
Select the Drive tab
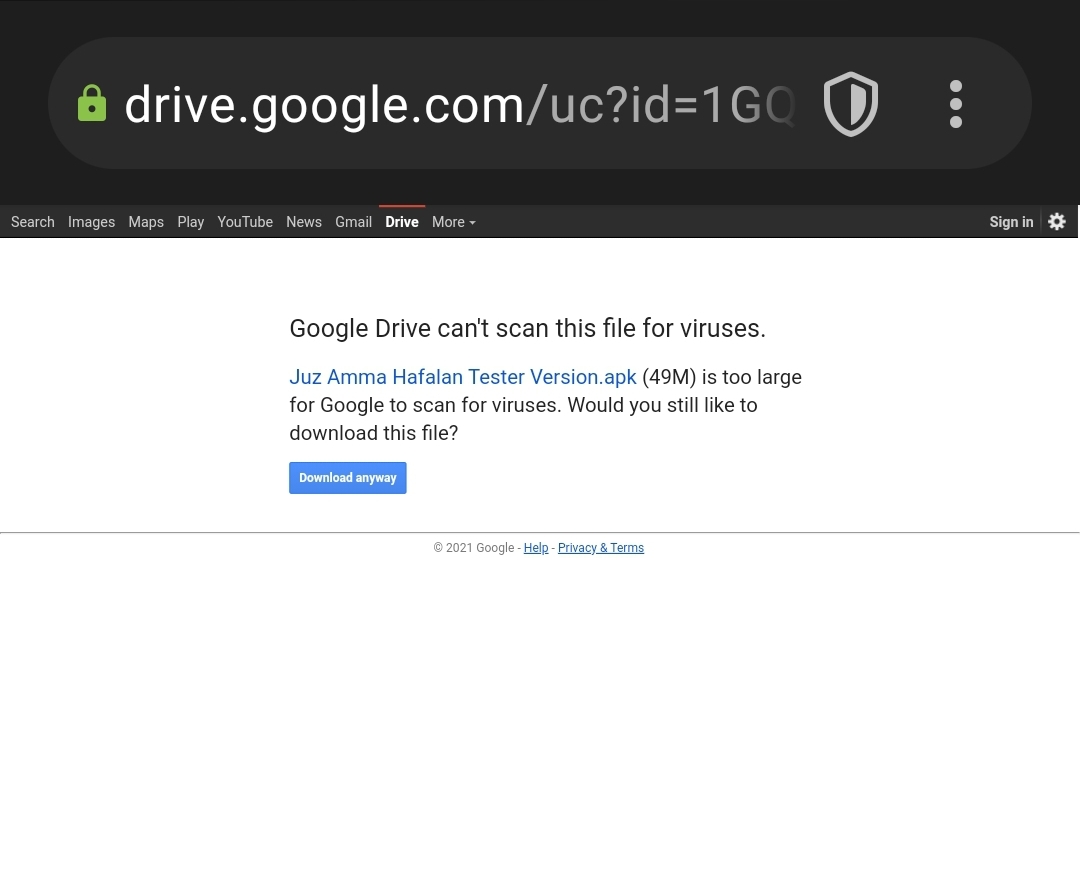click(x=402, y=222)
